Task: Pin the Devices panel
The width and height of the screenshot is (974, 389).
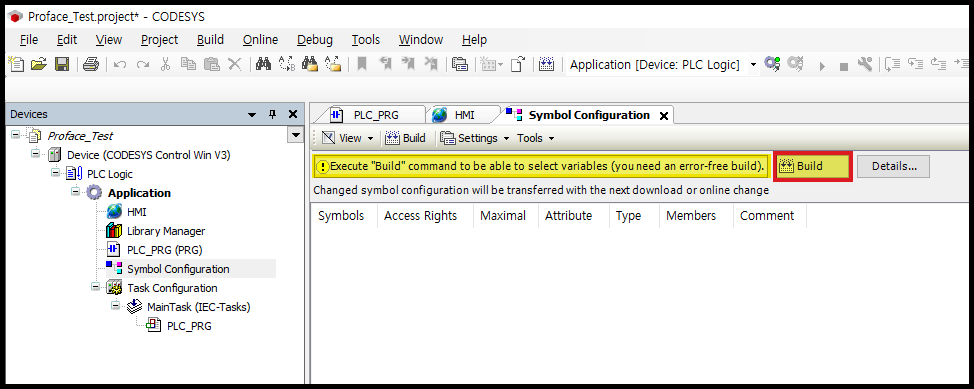Action: coord(272,114)
